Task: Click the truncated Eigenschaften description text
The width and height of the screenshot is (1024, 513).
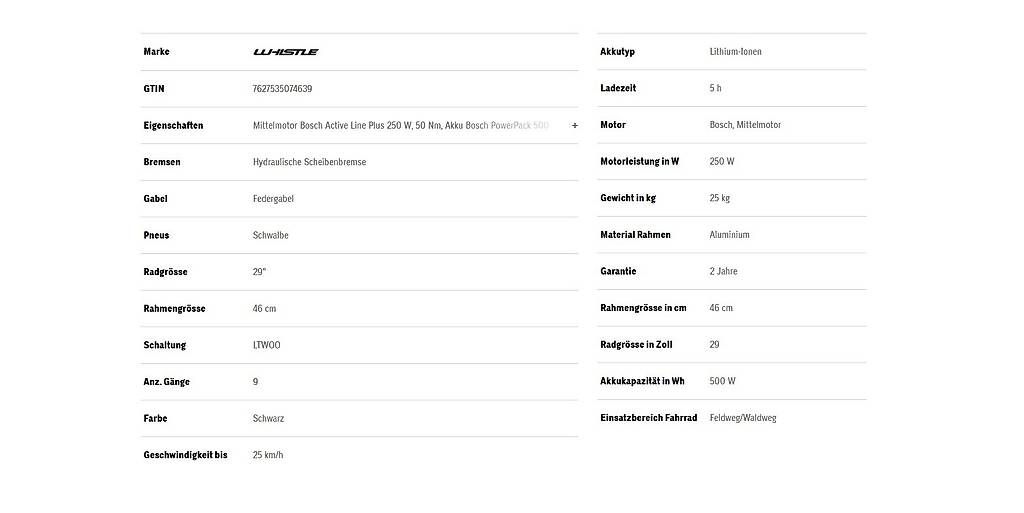Action: tap(400, 125)
